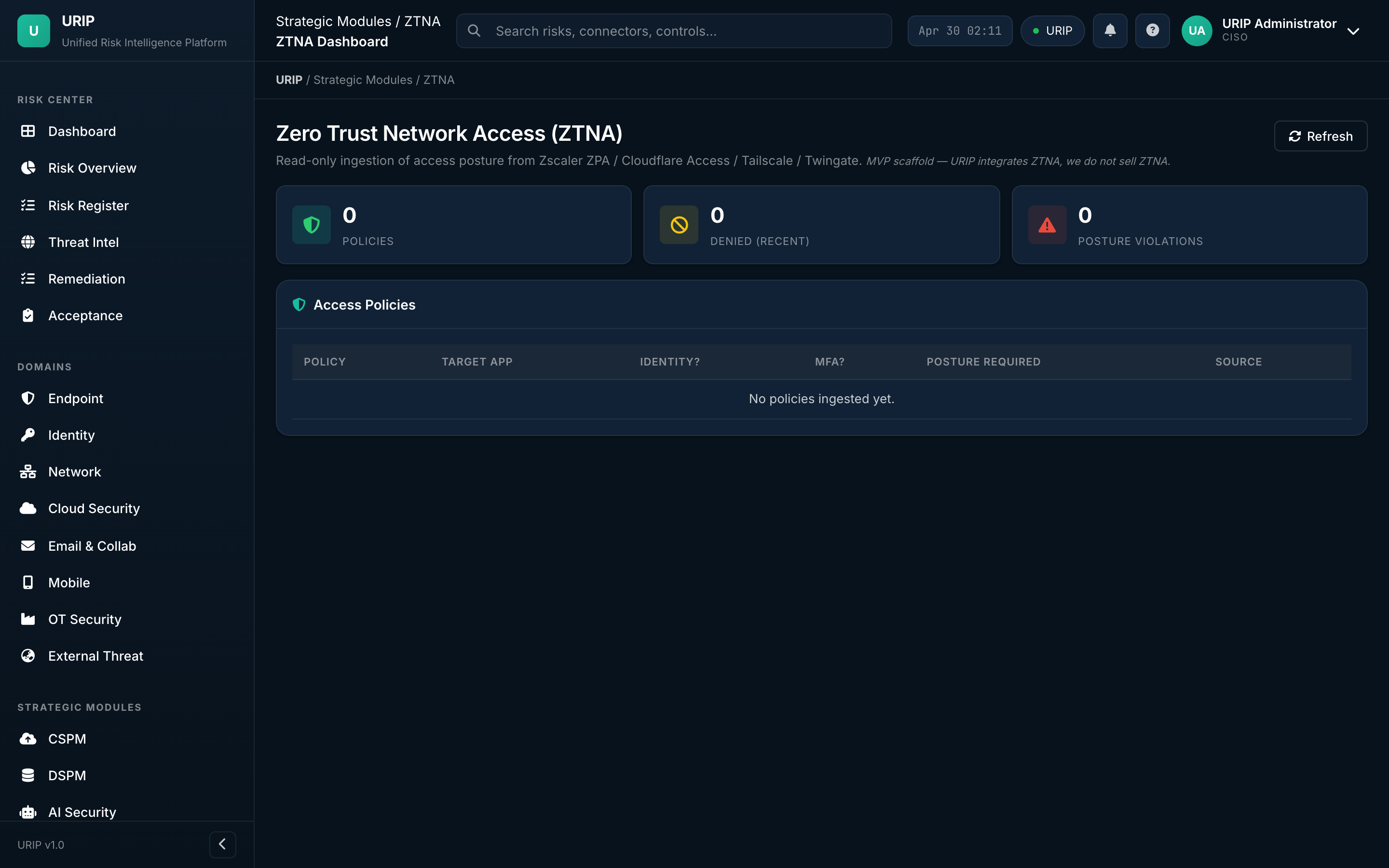Click the URIP logo icon in sidebar
Viewport: 1389px width, 868px height.
point(33,31)
